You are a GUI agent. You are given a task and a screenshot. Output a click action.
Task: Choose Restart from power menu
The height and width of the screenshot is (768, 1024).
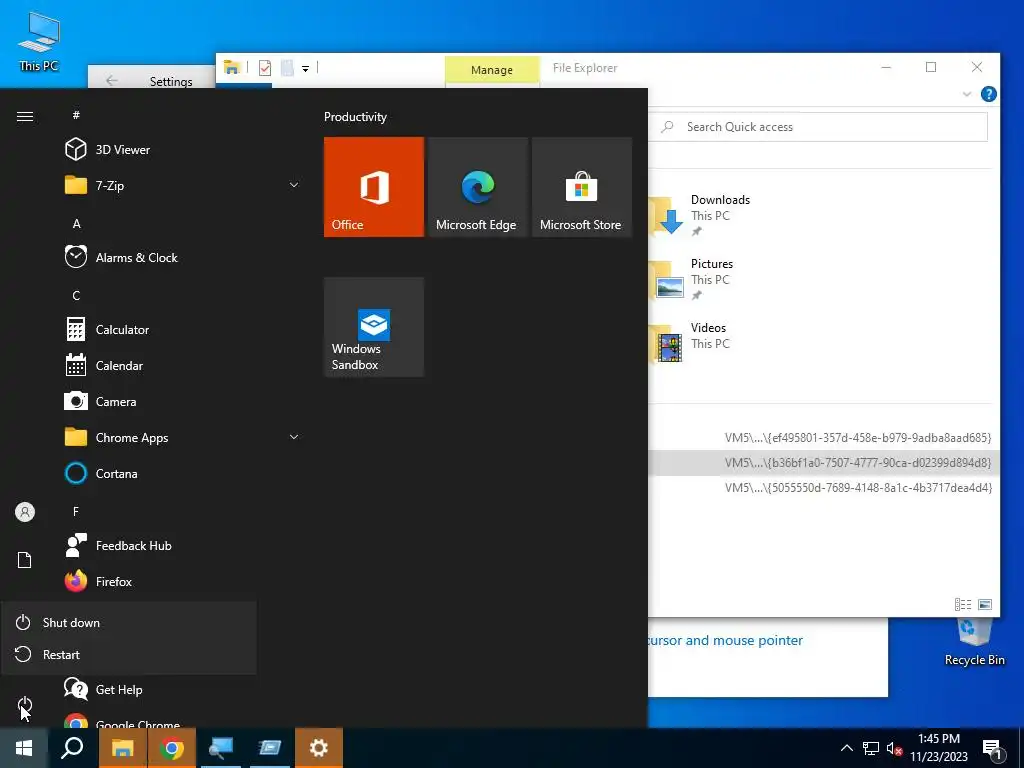point(129,654)
